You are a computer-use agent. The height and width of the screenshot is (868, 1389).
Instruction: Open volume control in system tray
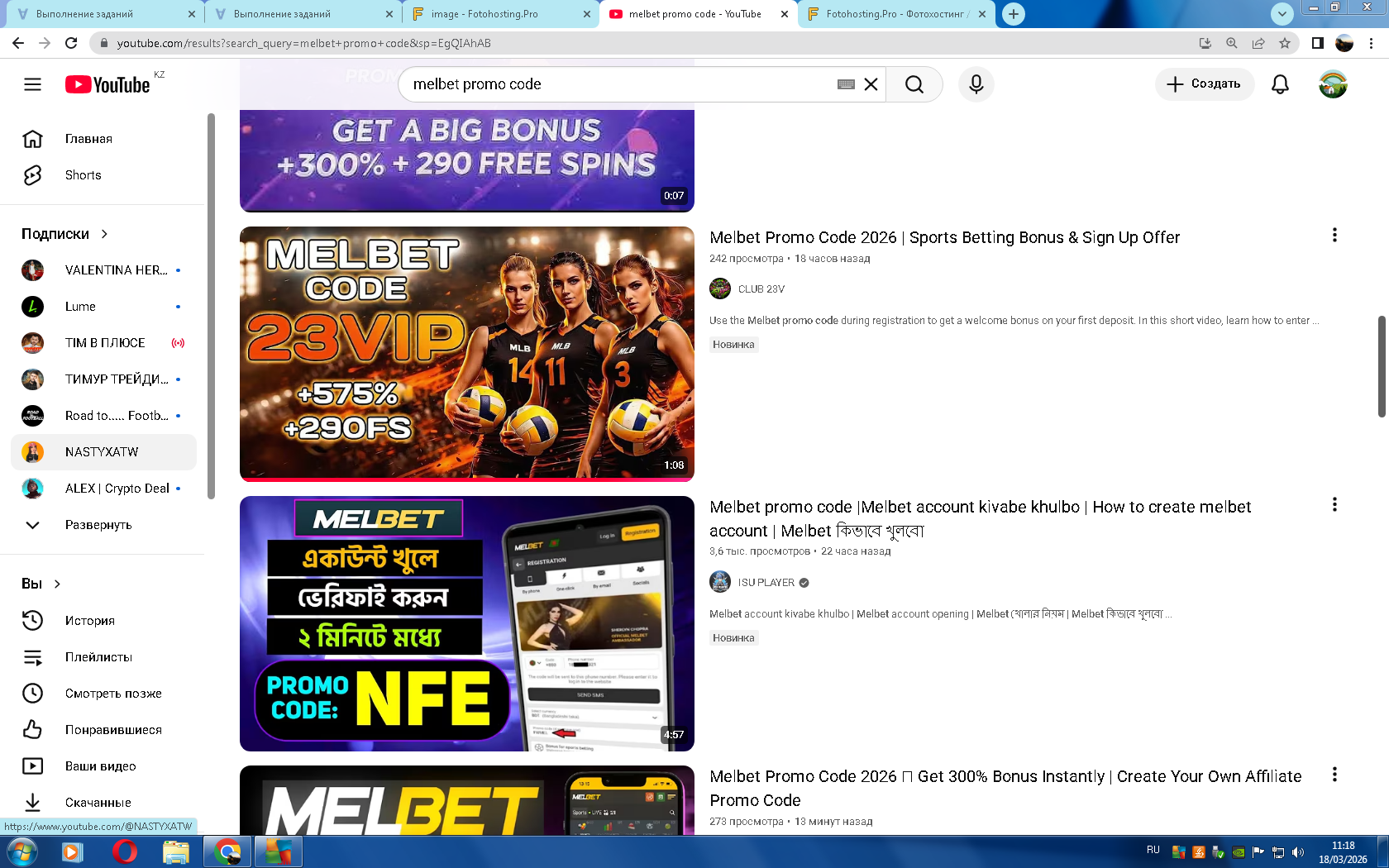coord(1298,852)
